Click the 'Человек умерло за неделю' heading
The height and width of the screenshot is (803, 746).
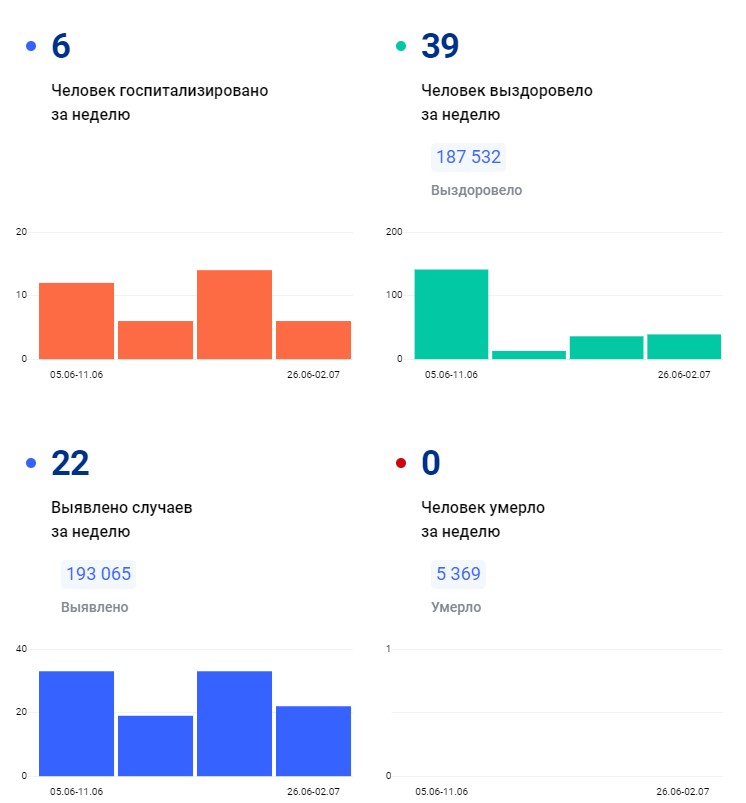click(x=483, y=519)
